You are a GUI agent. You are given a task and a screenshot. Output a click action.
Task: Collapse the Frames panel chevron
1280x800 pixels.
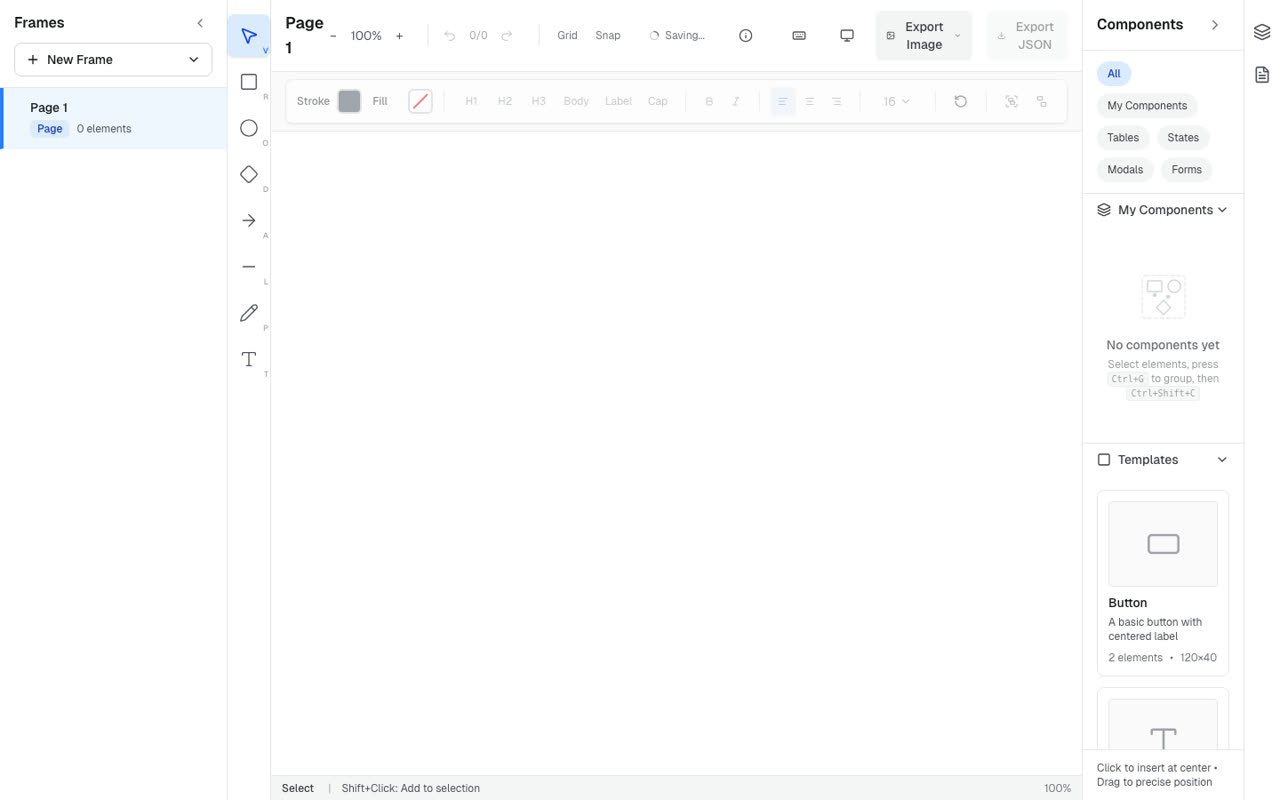[x=200, y=23]
